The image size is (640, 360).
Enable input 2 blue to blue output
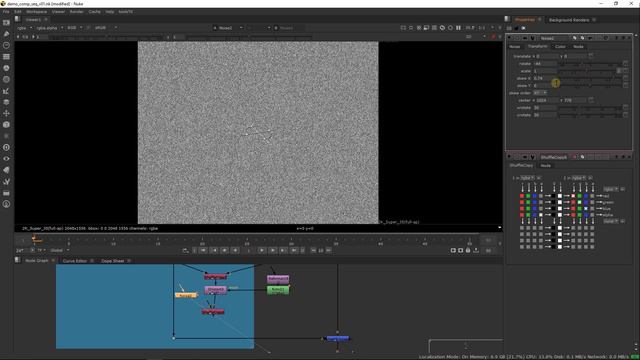[586, 209]
